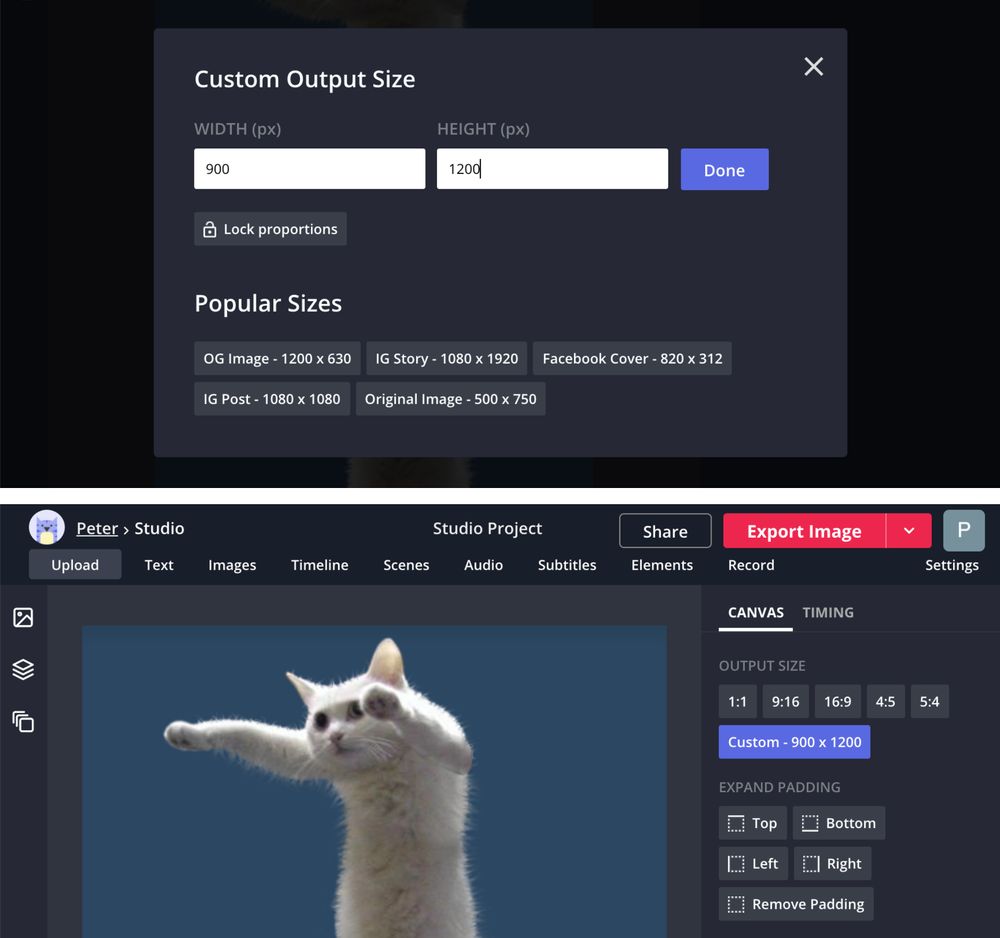Click the Peter profile avatar
Screen dimensions: 1000x938
point(46,528)
